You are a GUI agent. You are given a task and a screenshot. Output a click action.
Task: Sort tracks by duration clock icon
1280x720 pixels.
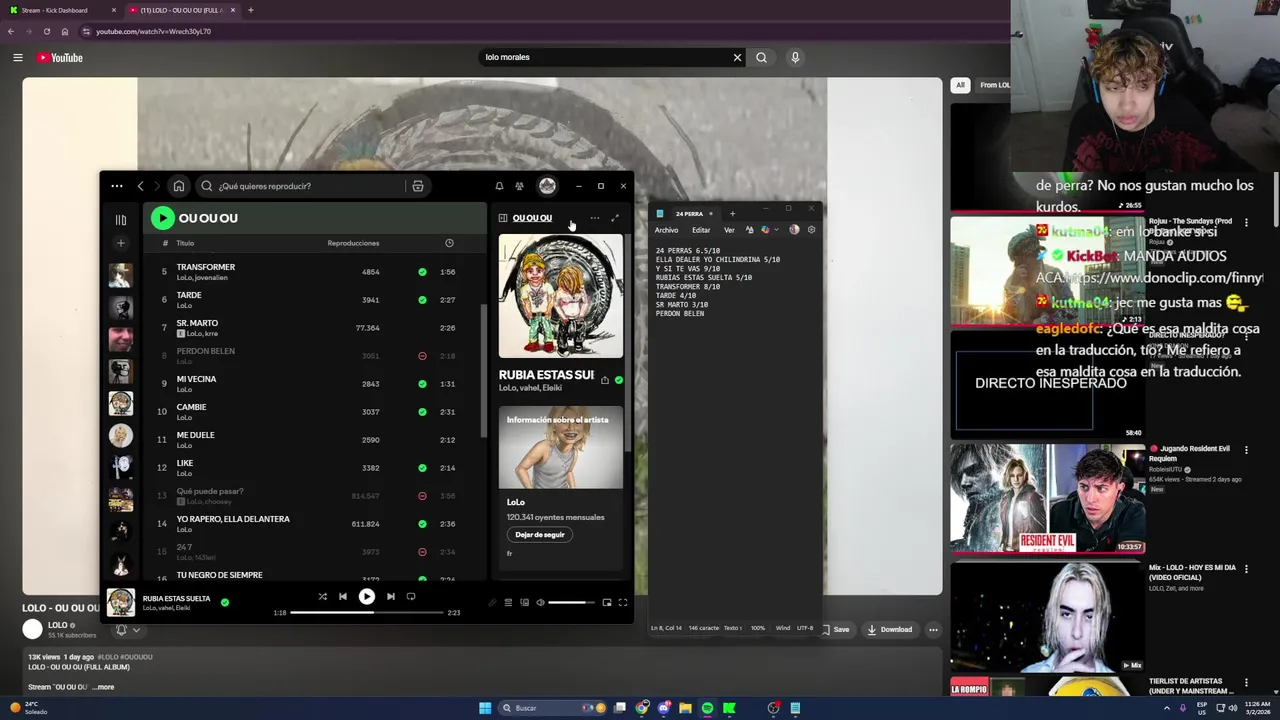449,243
